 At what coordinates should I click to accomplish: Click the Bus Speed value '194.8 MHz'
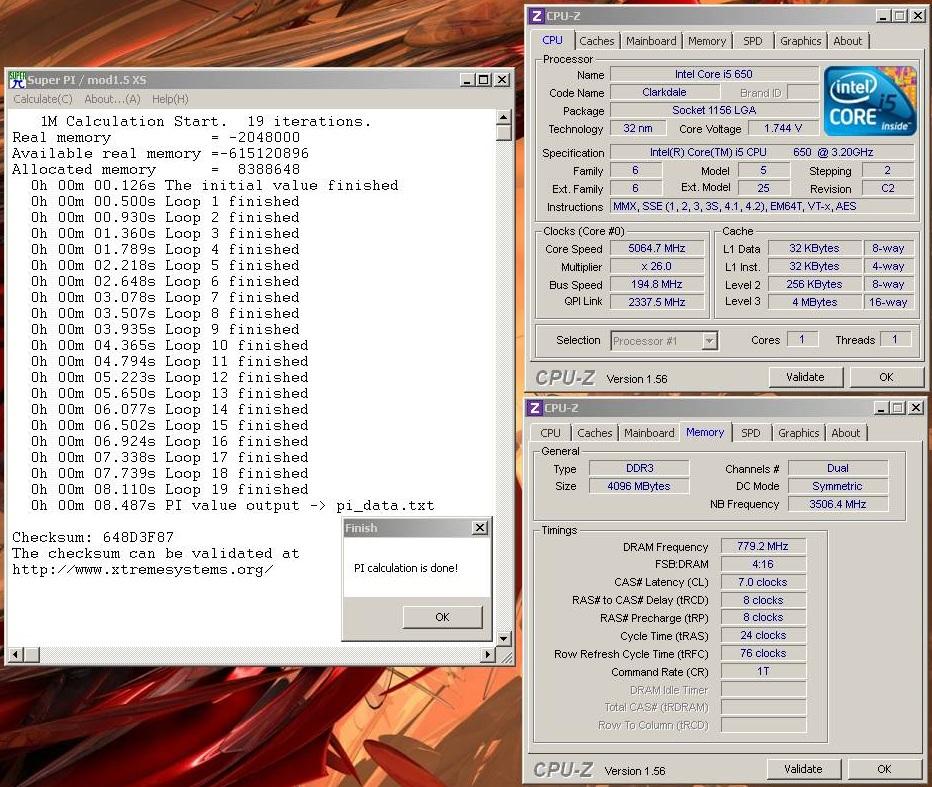(657, 284)
